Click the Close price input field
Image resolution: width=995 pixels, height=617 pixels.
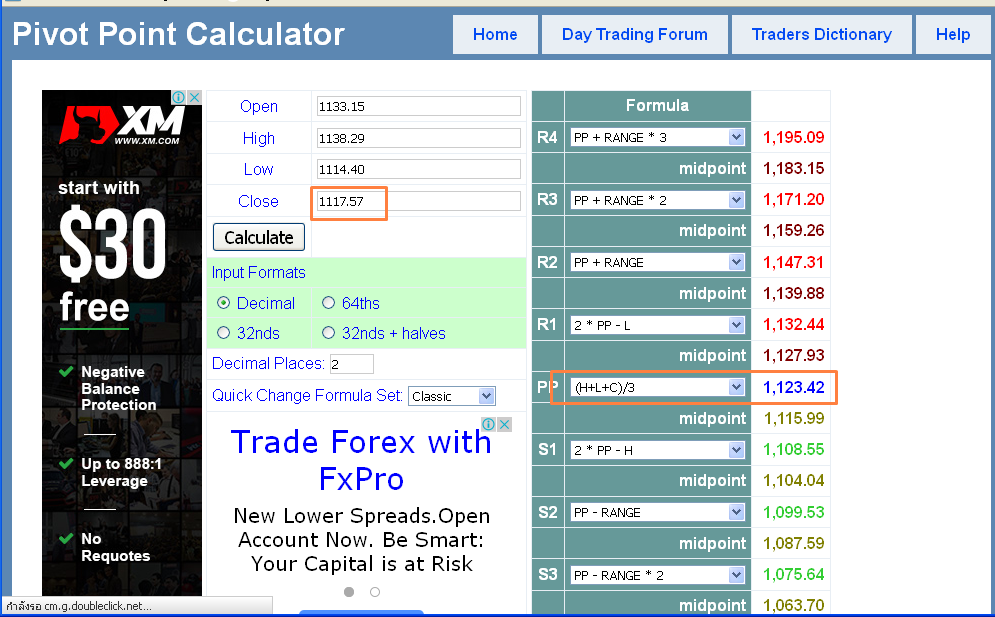pos(419,201)
